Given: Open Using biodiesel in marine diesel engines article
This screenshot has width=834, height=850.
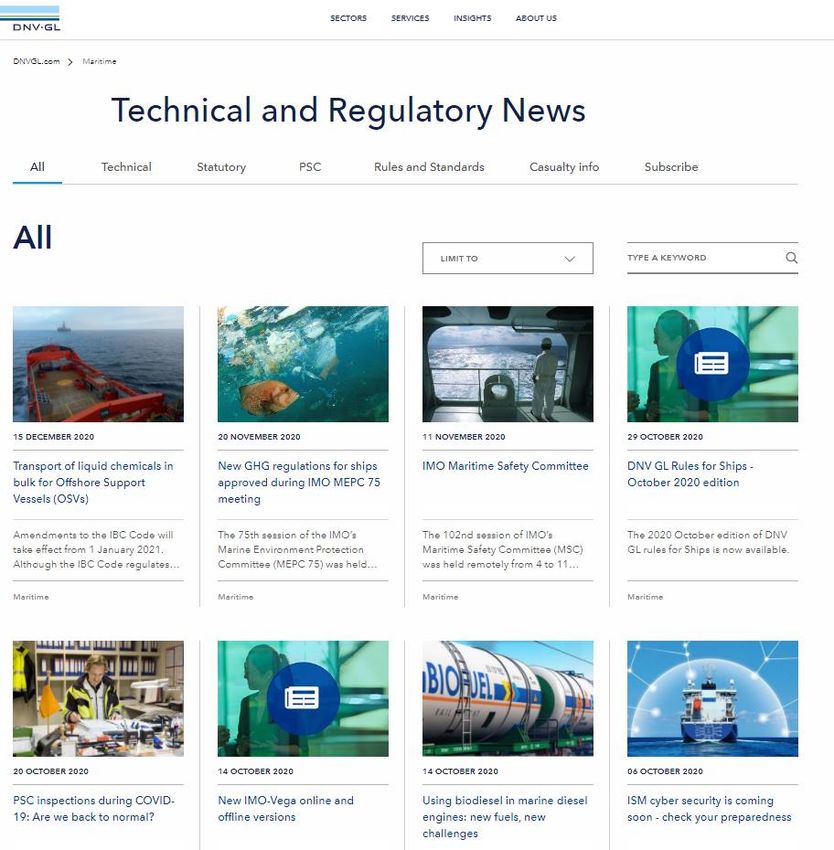Looking at the screenshot, I should click(505, 816).
